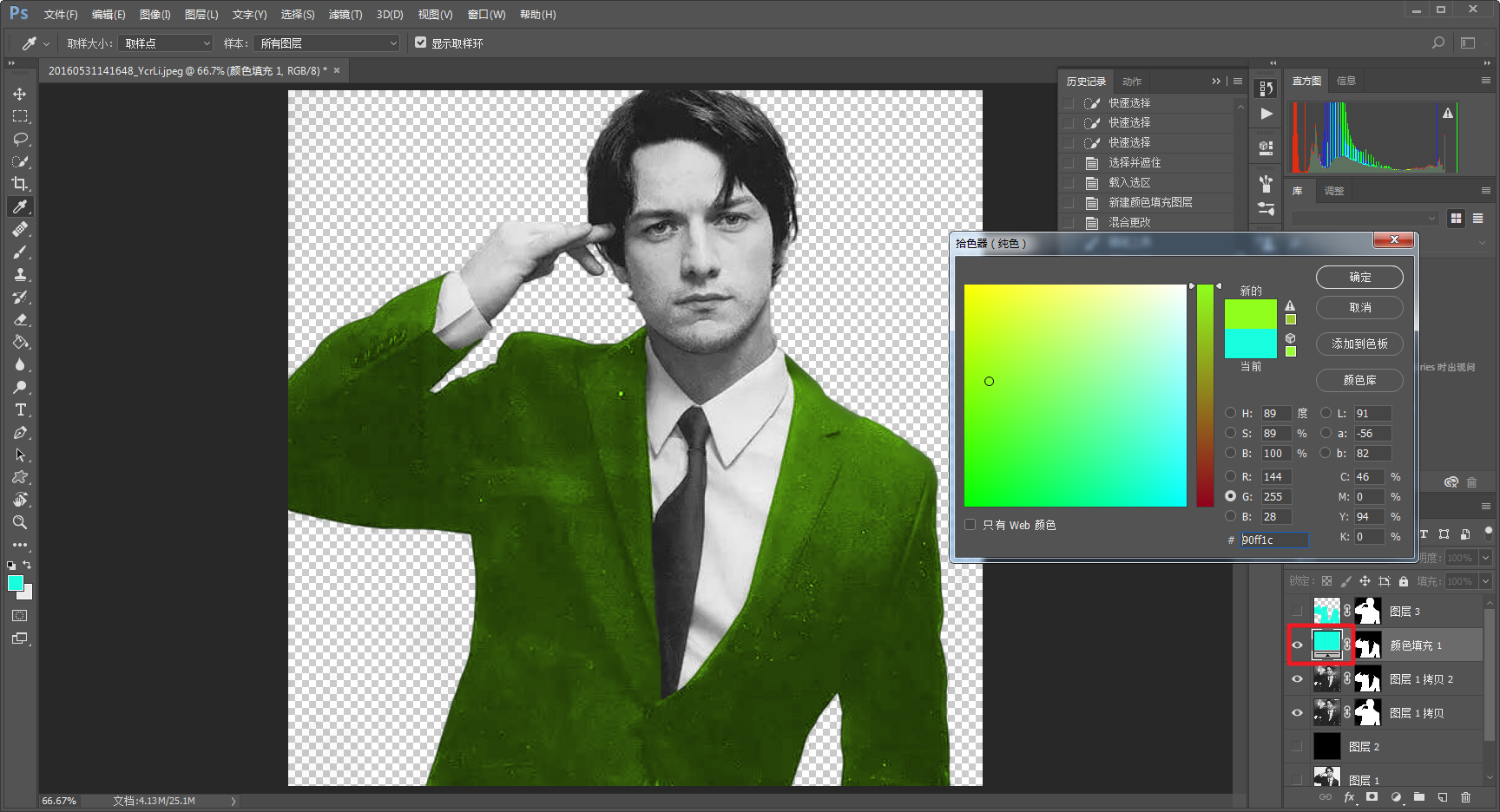Select the Eraser tool

[x=19, y=319]
